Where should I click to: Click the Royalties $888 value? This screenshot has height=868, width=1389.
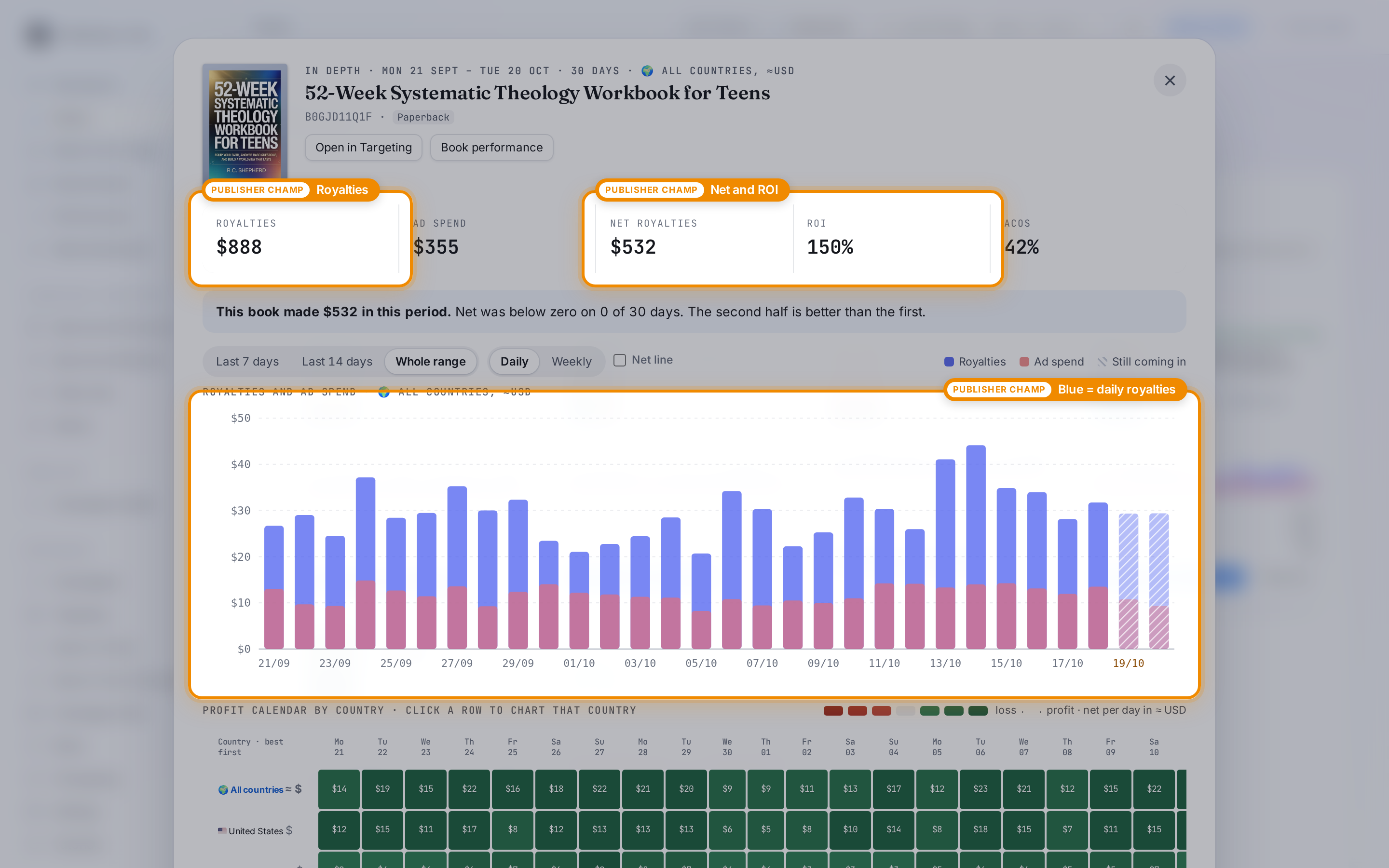(239, 247)
